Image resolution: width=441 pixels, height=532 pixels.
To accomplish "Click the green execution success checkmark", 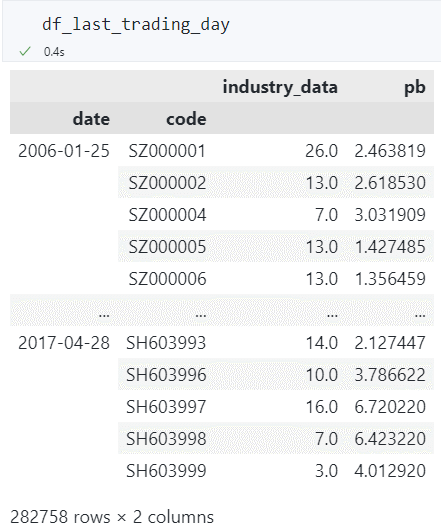I will point(25,52).
